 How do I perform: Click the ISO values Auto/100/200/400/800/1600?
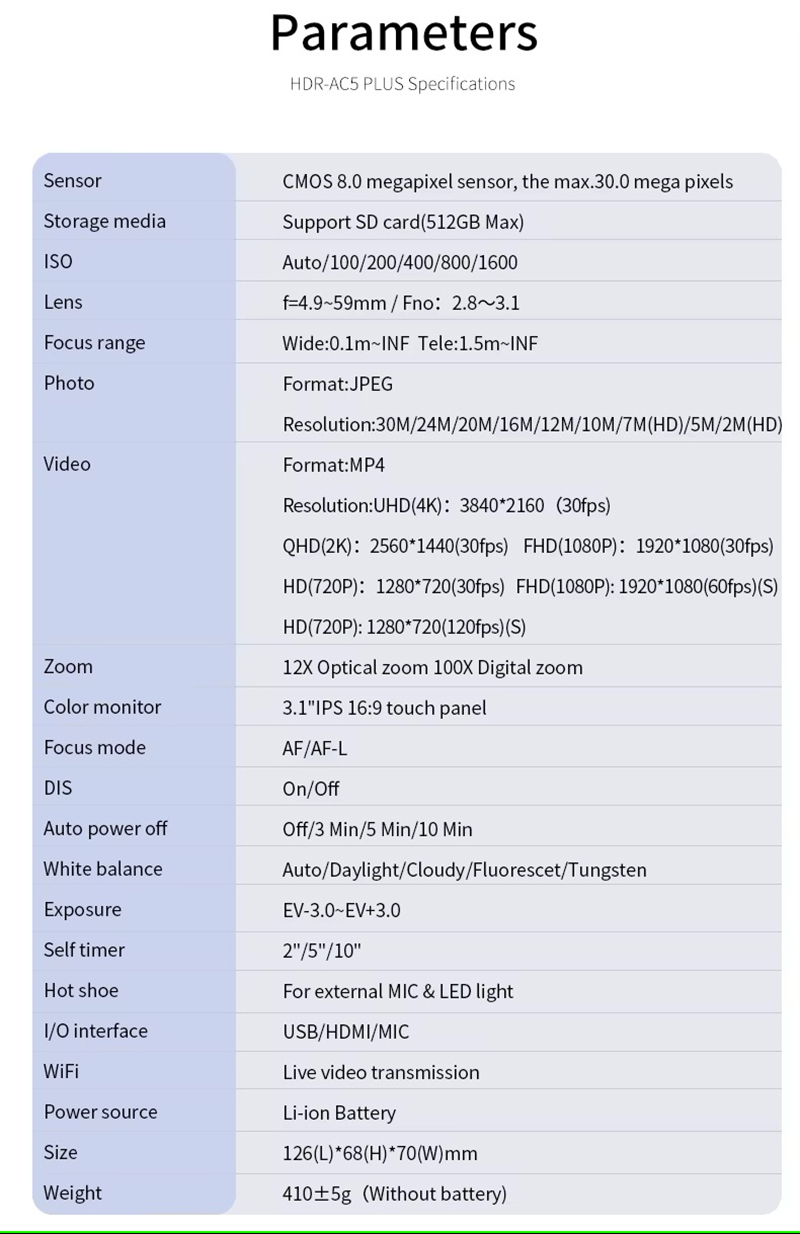click(x=400, y=263)
